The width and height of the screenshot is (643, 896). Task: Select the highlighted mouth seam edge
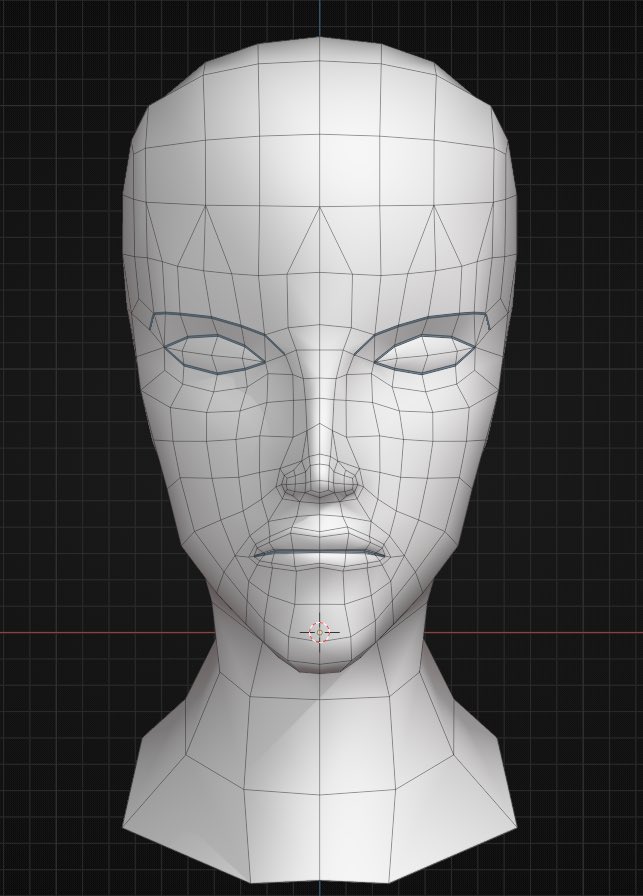(x=319, y=553)
